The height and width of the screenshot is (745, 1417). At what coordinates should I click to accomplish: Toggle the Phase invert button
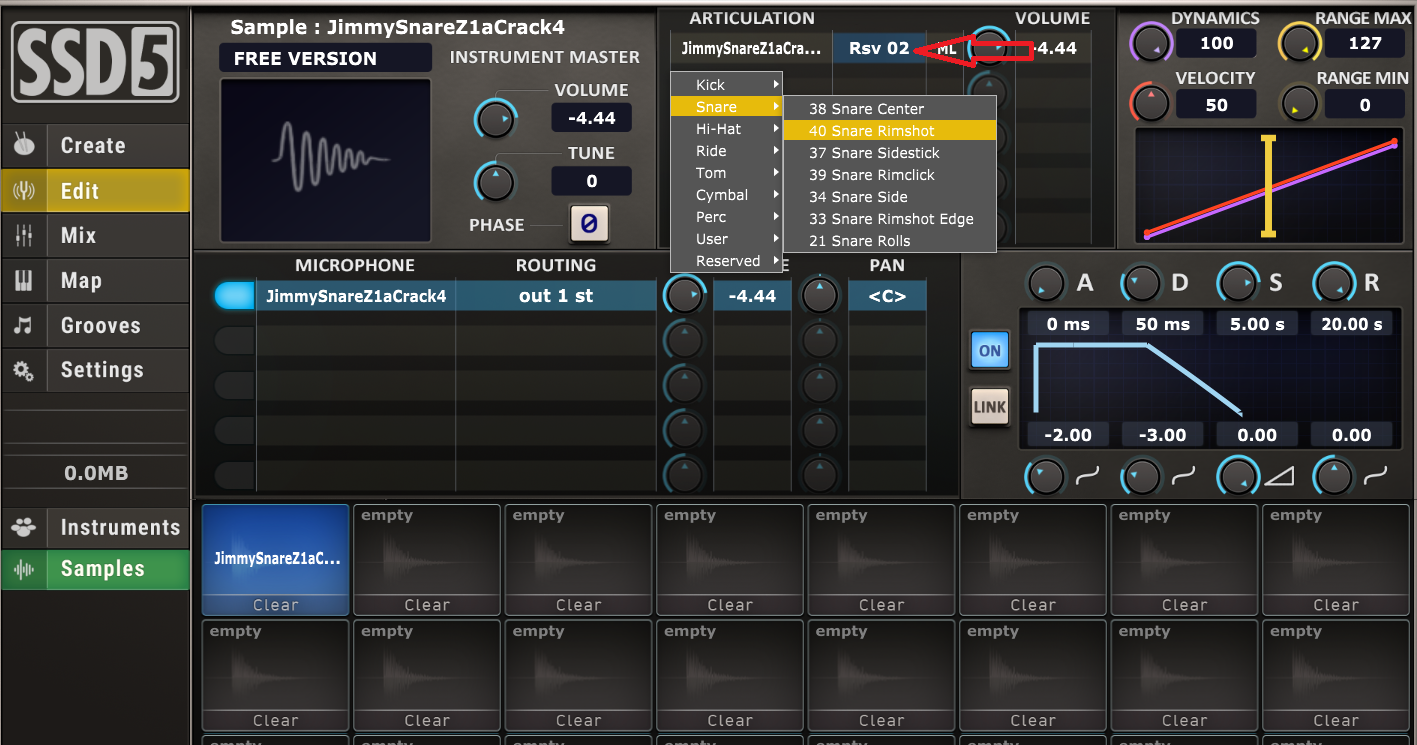(x=589, y=224)
